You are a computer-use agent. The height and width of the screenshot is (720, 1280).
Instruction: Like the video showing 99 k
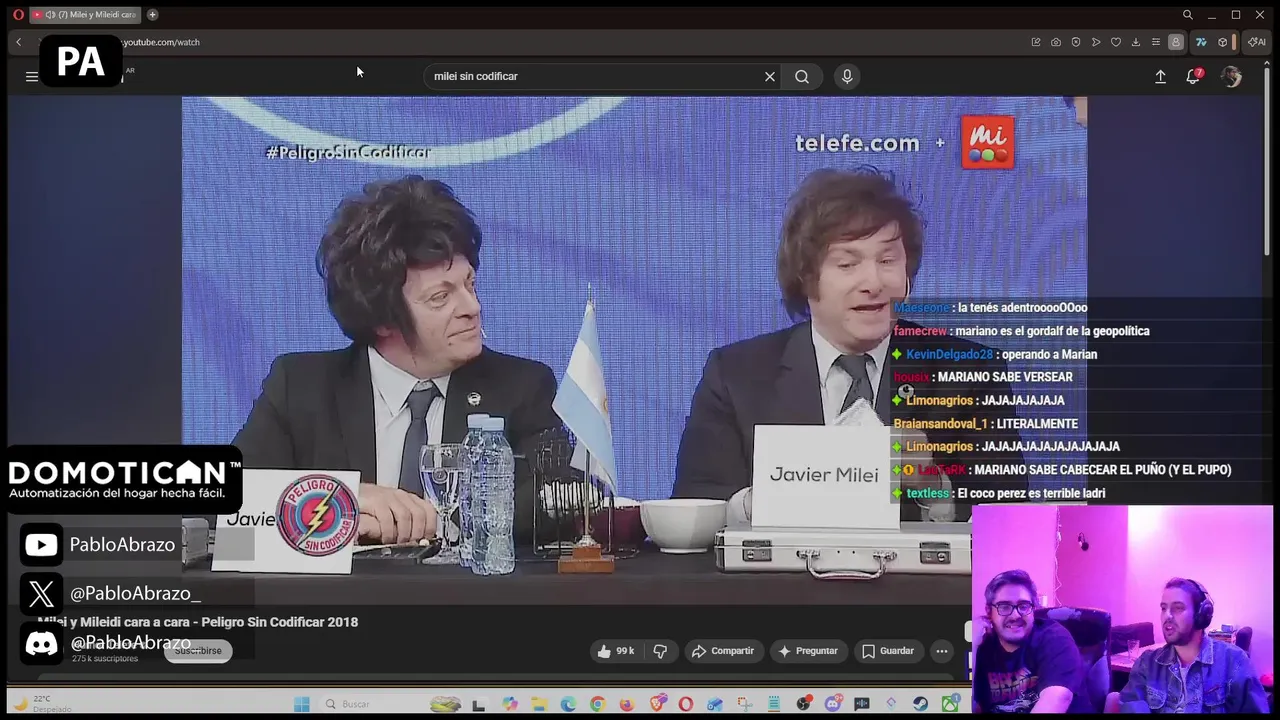pos(616,651)
